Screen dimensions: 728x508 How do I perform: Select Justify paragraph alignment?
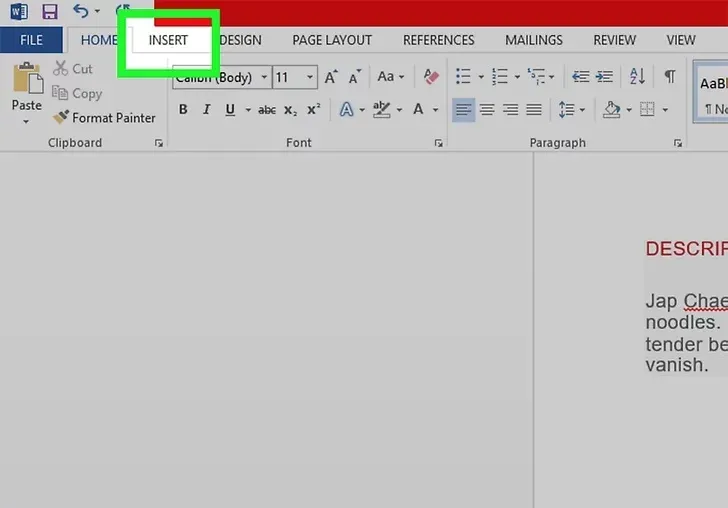pos(534,110)
